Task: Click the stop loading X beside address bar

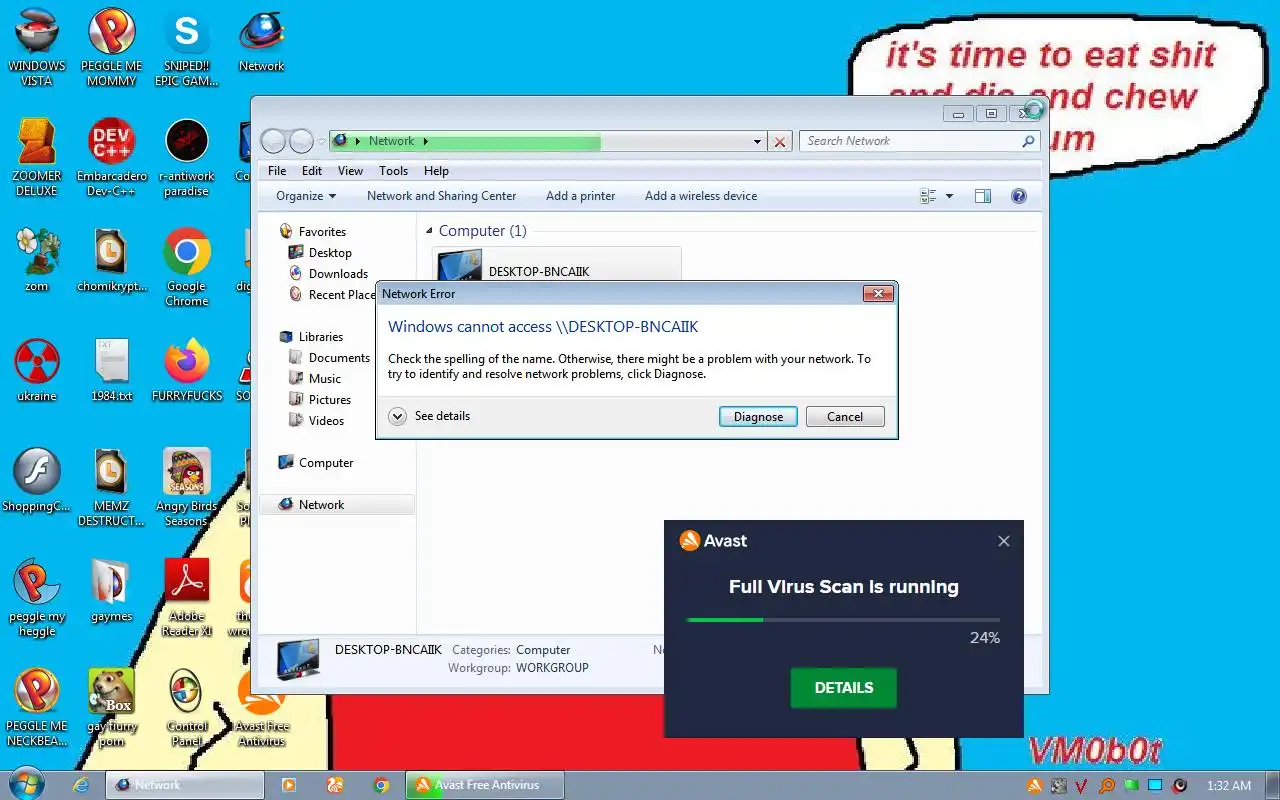Action: tap(780, 142)
